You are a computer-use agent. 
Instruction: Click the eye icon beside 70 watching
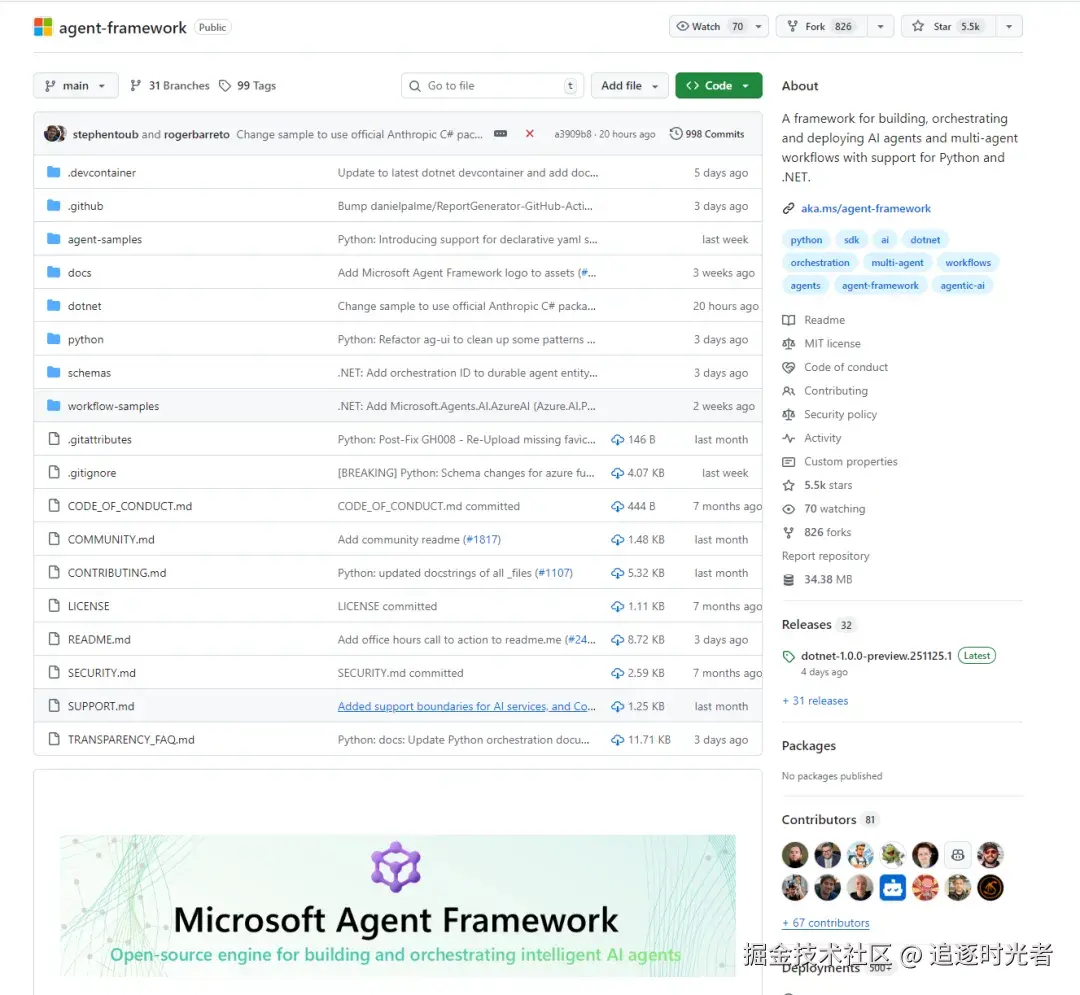789,509
